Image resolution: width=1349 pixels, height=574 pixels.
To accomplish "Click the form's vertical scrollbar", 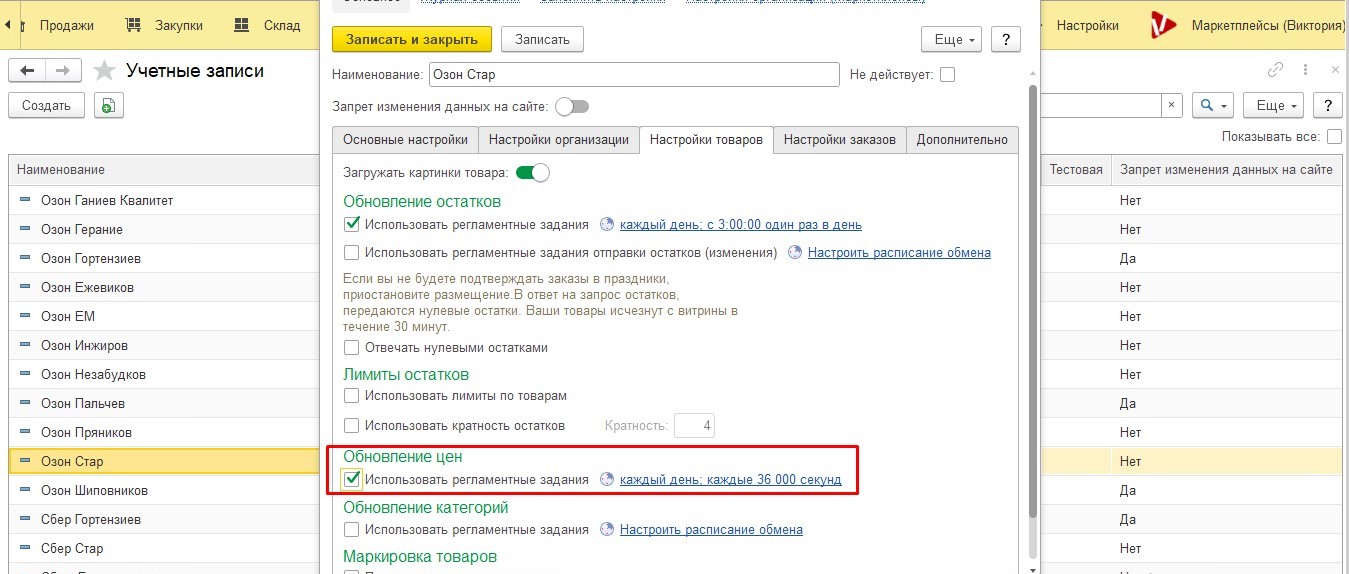I will (x=1032, y=300).
